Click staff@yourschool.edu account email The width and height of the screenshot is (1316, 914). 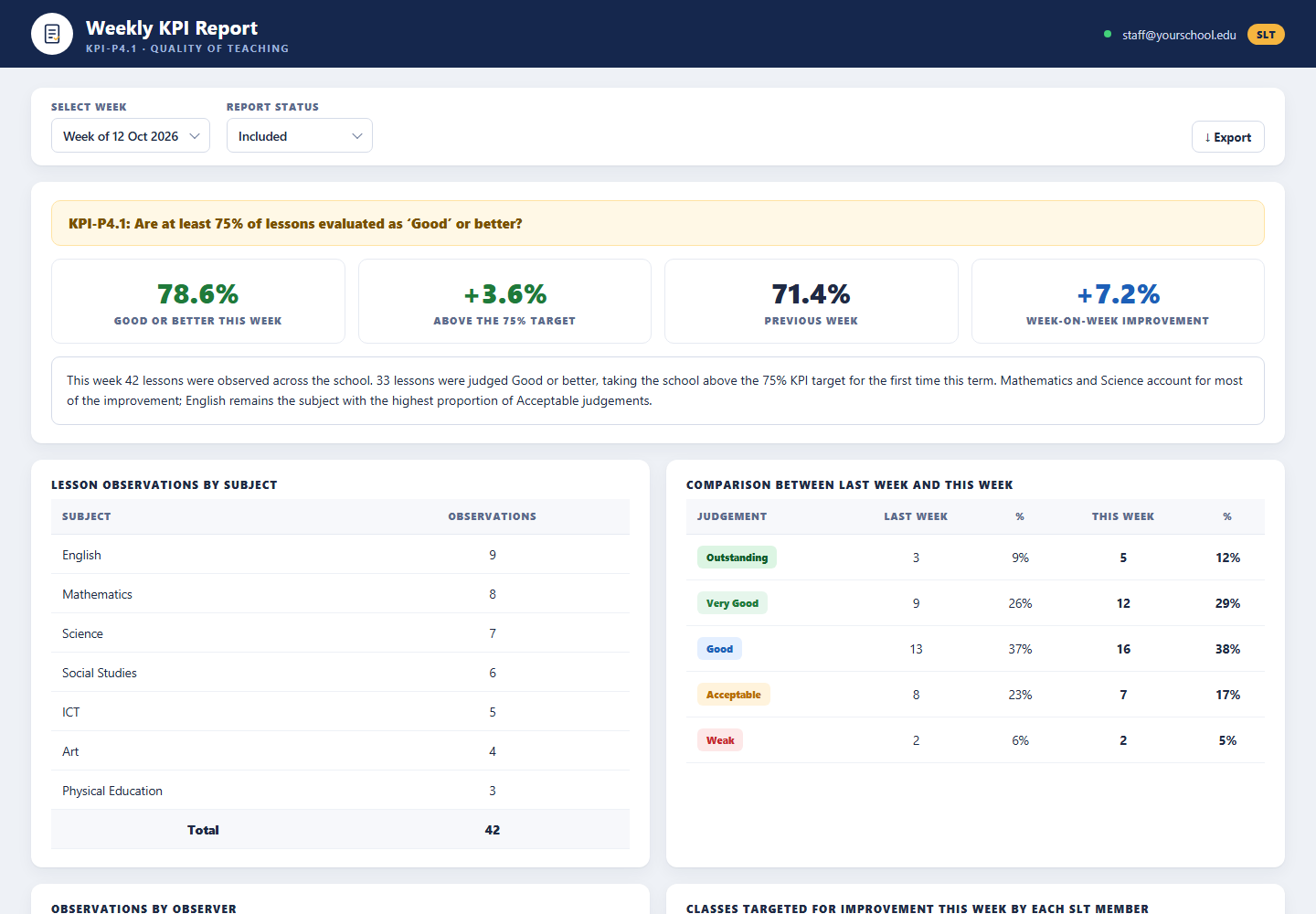point(1179,35)
